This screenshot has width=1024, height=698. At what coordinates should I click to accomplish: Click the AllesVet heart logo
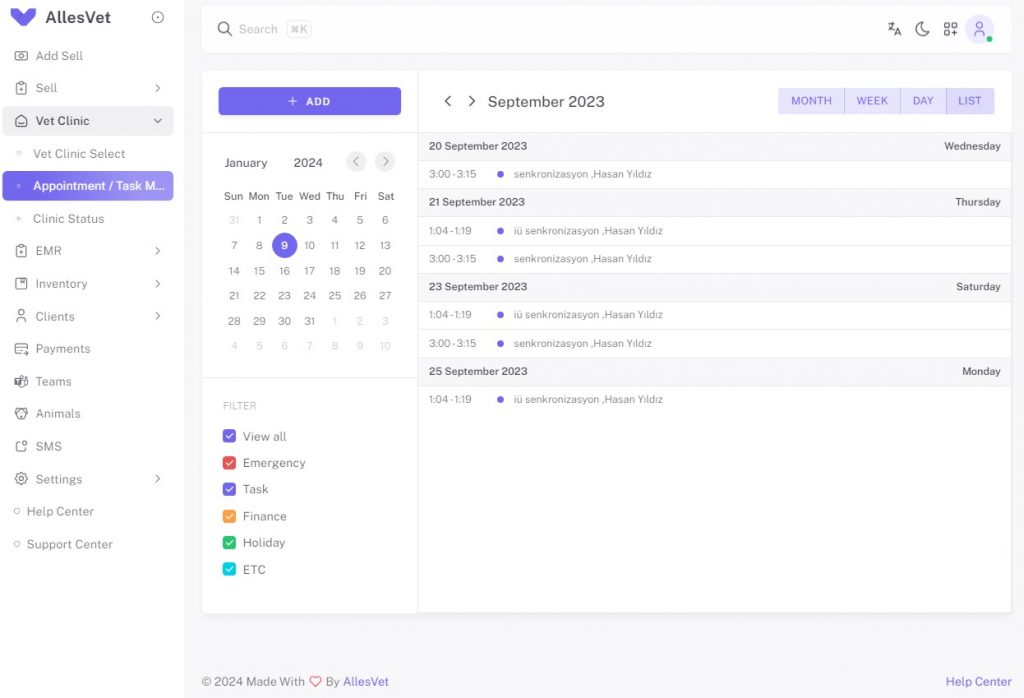coord(24,18)
